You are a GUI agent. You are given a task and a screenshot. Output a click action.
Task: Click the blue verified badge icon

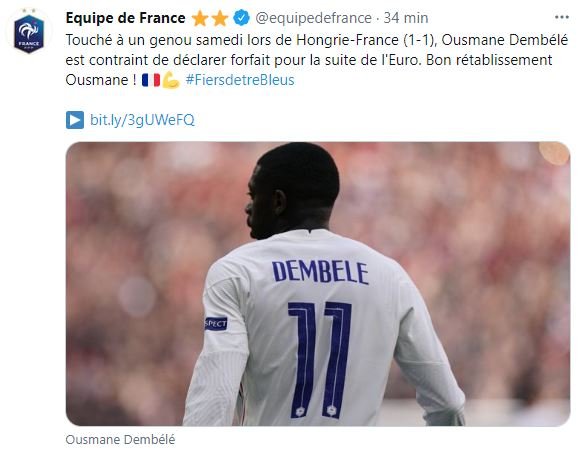point(241,18)
